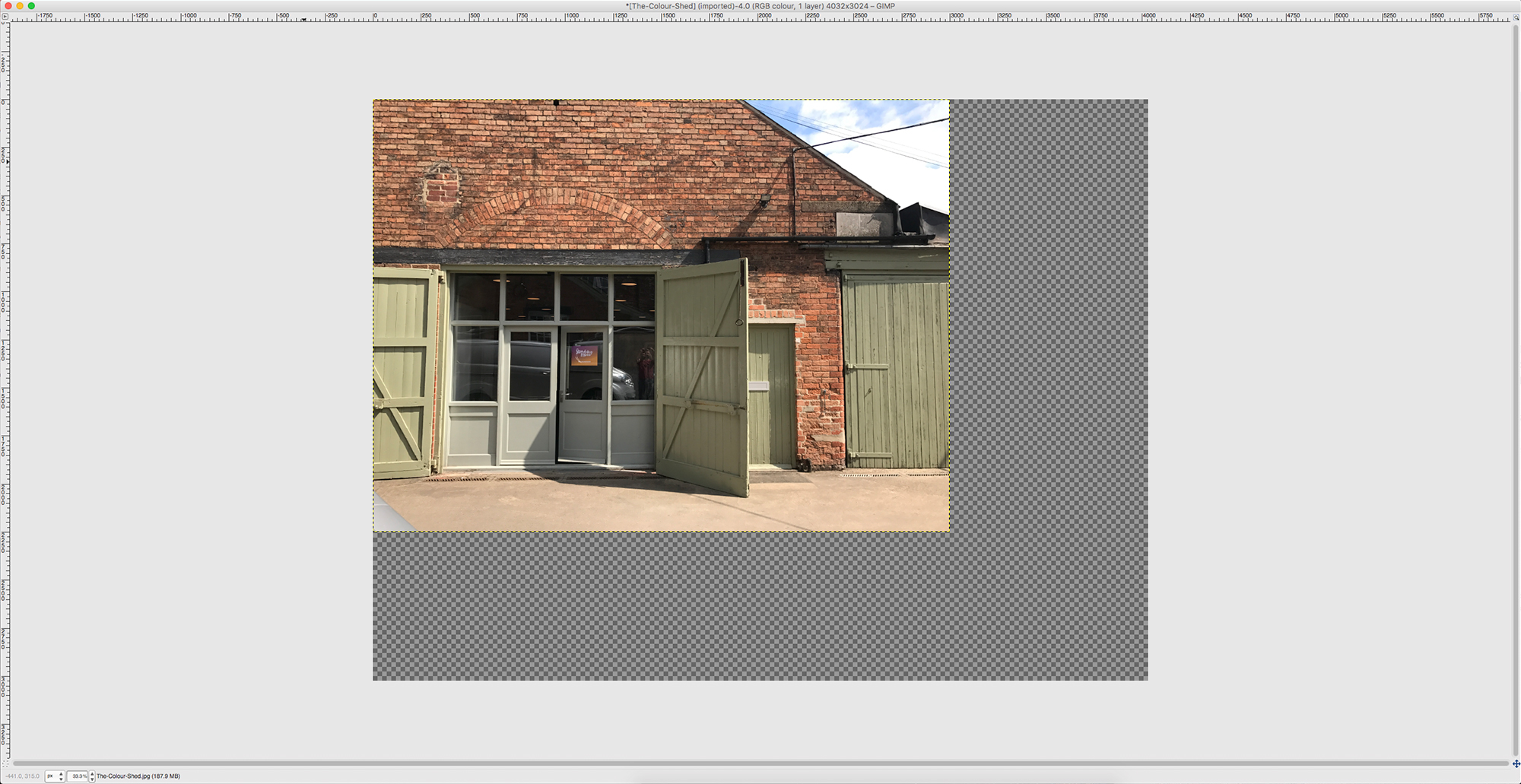Click the pointer coordinates readout
Image resolution: width=1521 pixels, height=784 pixels.
23,776
